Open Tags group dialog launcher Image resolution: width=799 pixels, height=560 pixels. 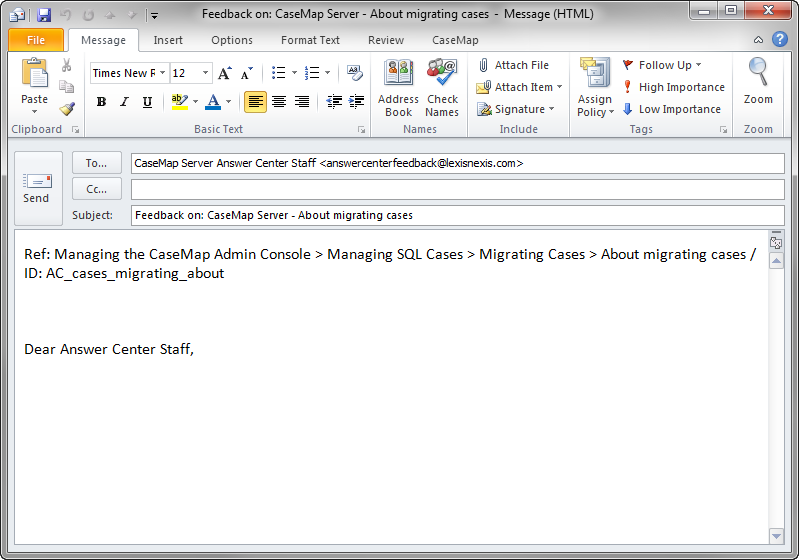pyautogui.click(x=723, y=129)
